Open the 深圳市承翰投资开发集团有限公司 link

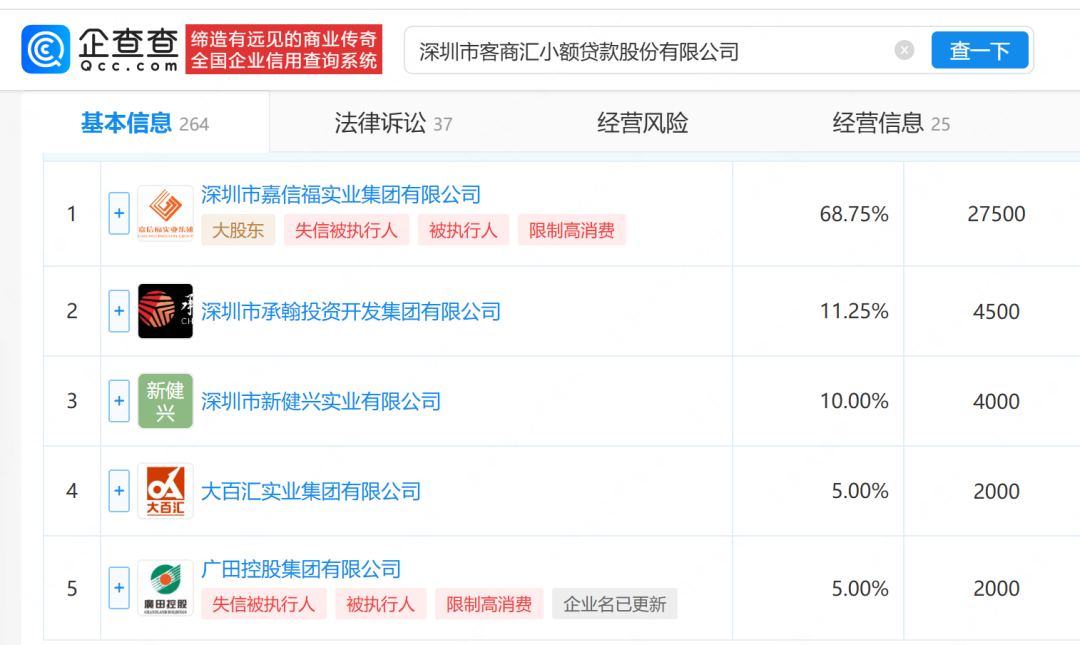[351, 311]
